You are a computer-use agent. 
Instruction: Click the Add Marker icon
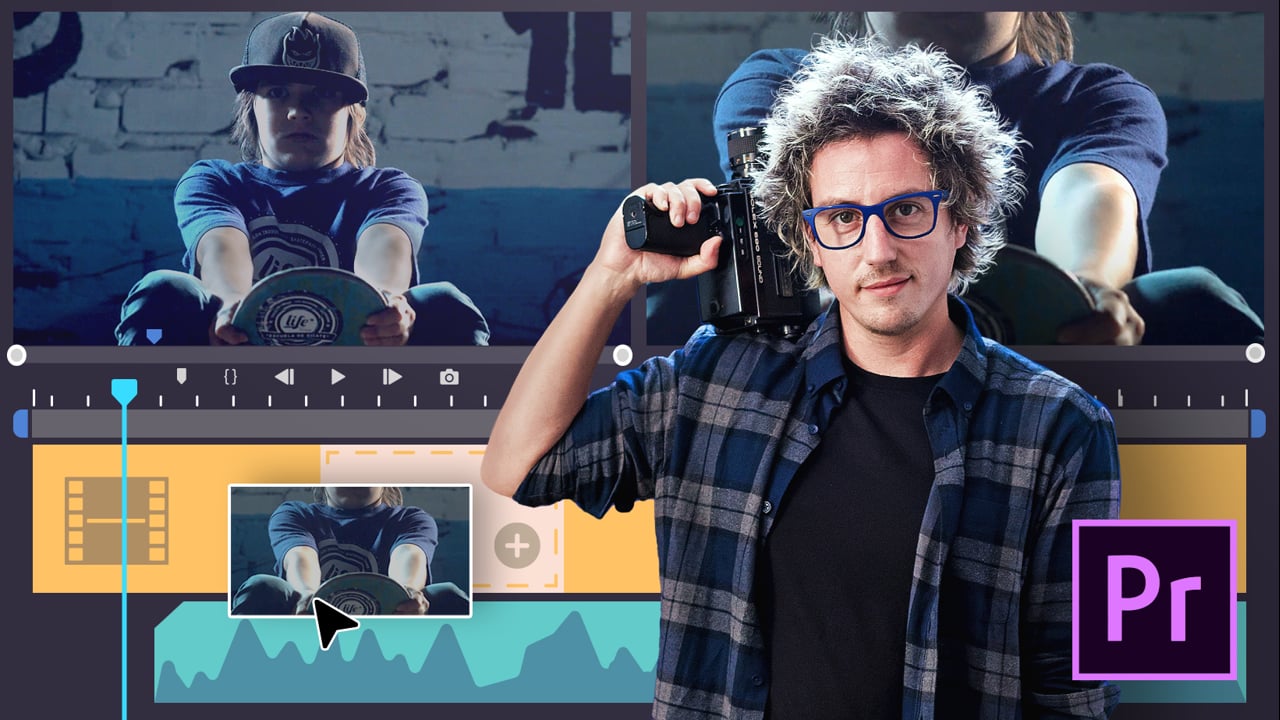(x=181, y=376)
